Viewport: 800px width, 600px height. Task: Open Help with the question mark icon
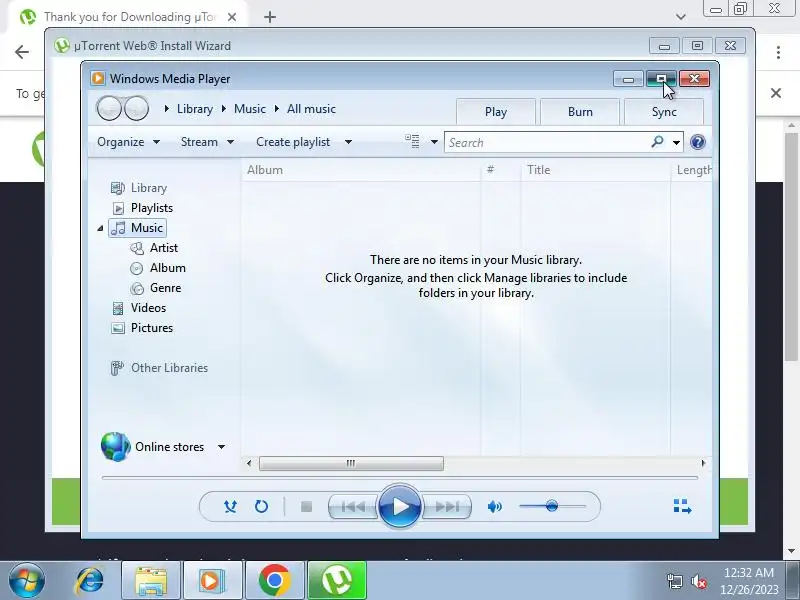[697, 142]
